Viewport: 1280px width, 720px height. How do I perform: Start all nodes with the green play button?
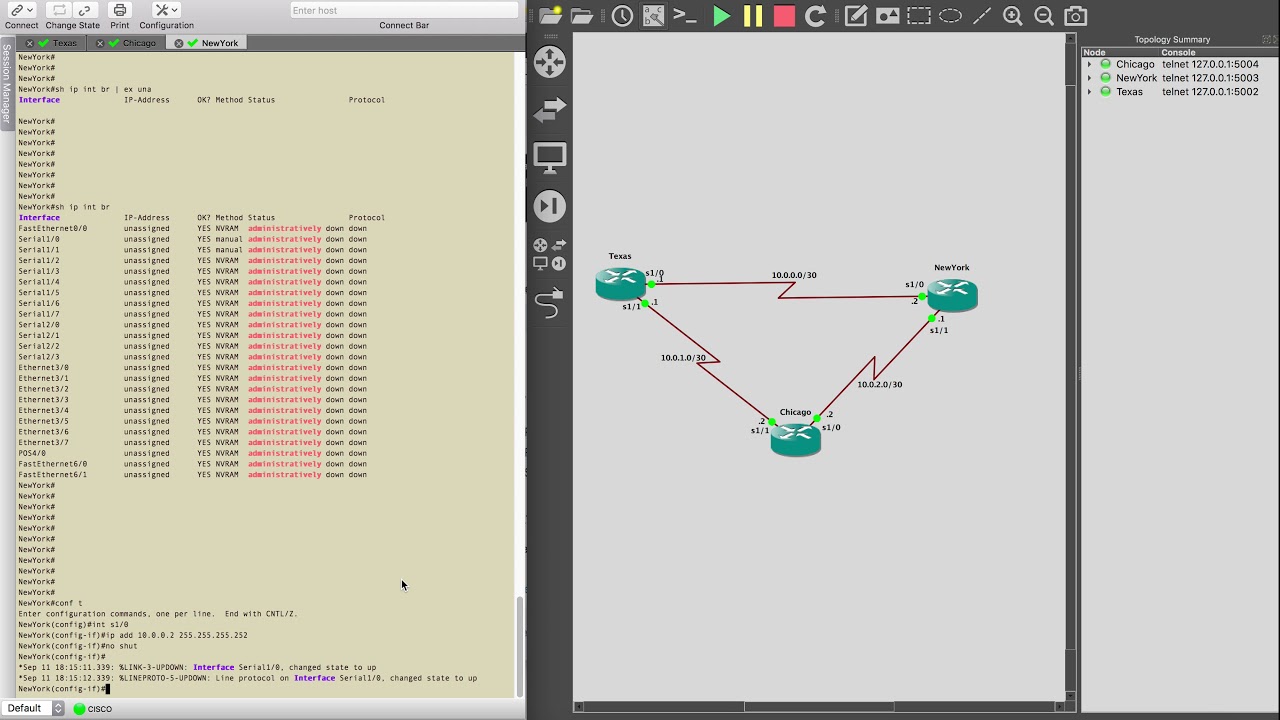tap(721, 16)
